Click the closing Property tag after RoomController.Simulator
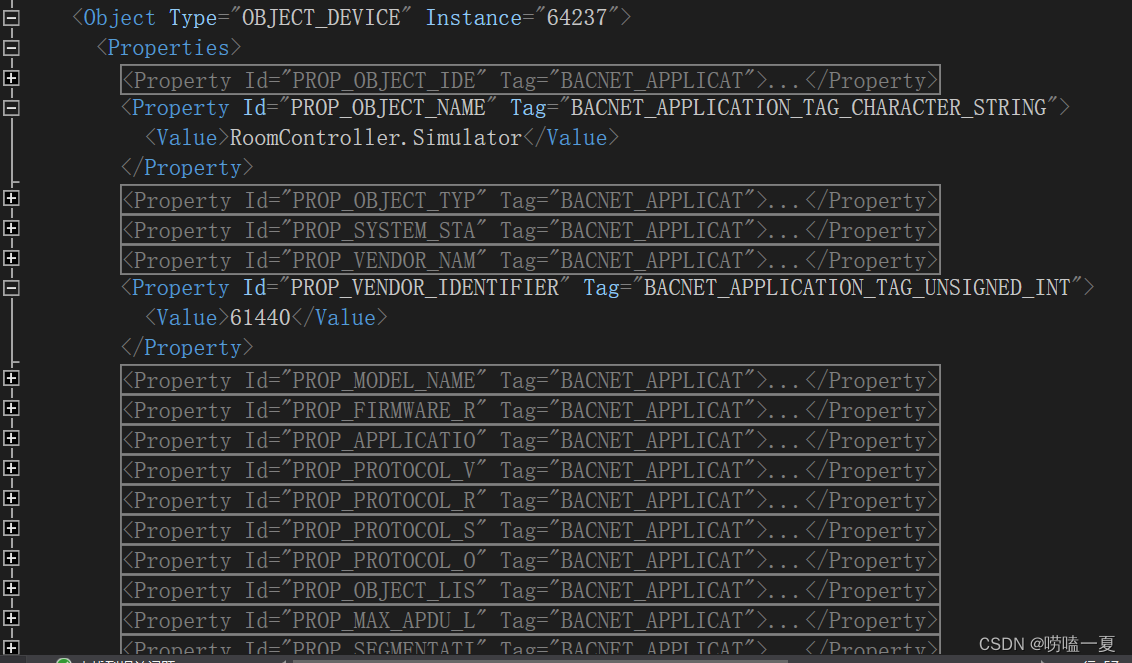Image resolution: width=1132 pixels, height=663 pixels. click(x=188, y=168)
